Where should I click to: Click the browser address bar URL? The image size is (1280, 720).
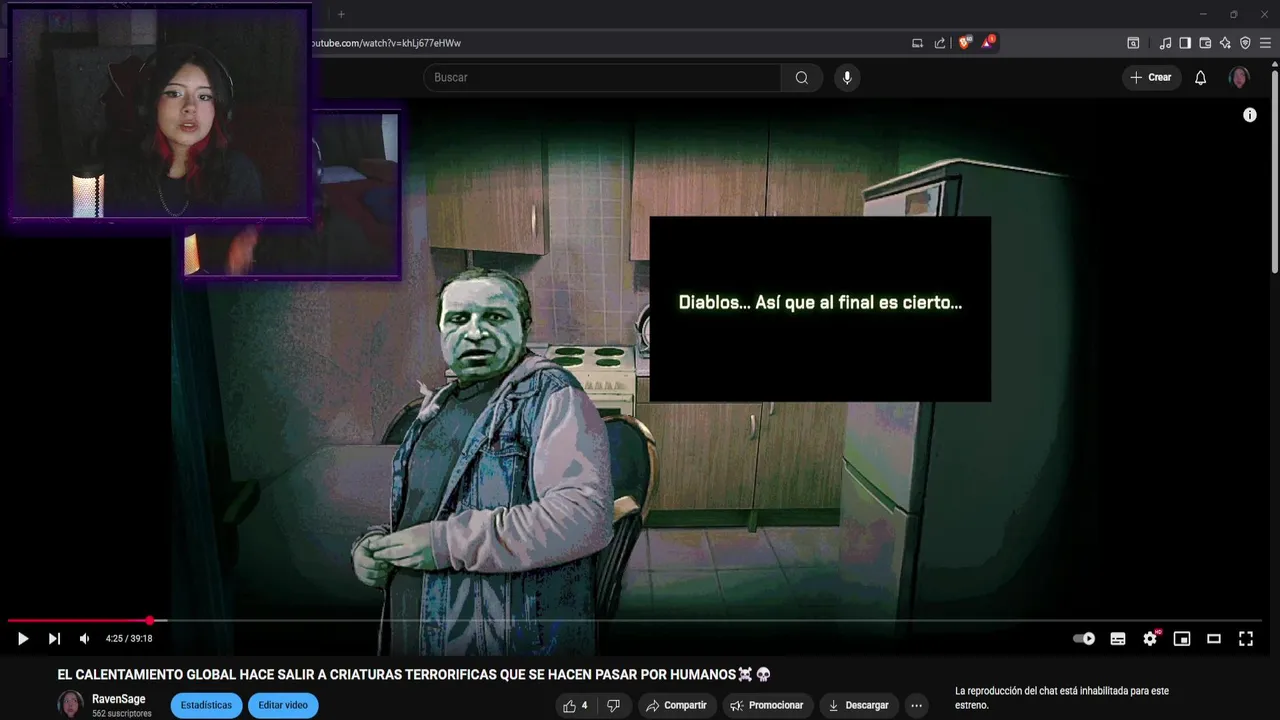tap(386, 43)
